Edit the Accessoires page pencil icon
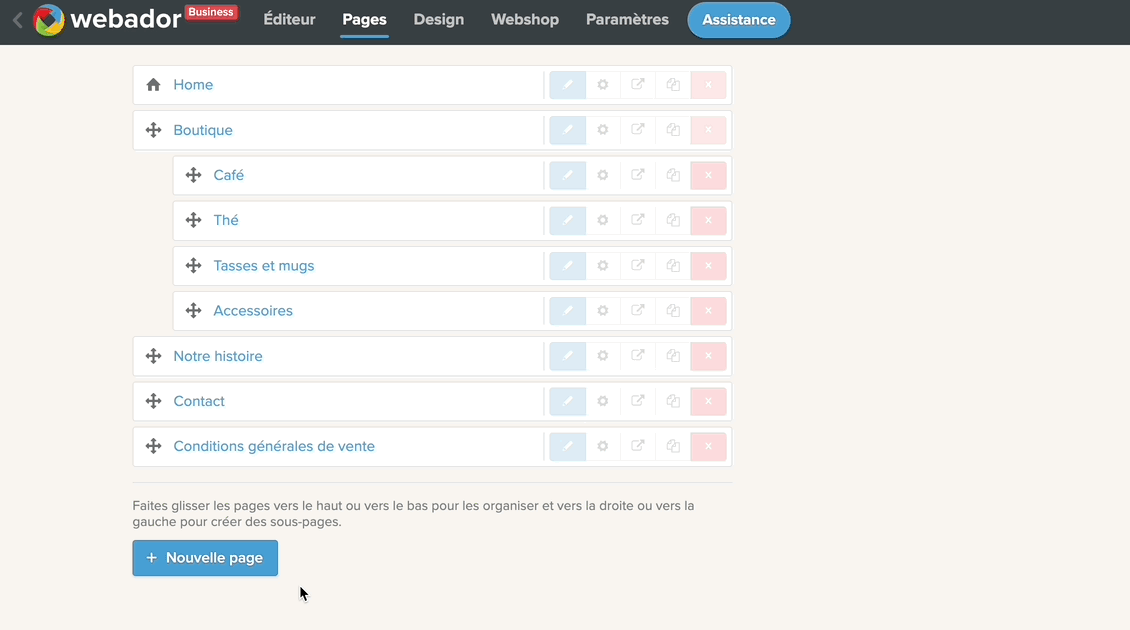The height and width of the screenshot is (630, 1130). (568, 311)
